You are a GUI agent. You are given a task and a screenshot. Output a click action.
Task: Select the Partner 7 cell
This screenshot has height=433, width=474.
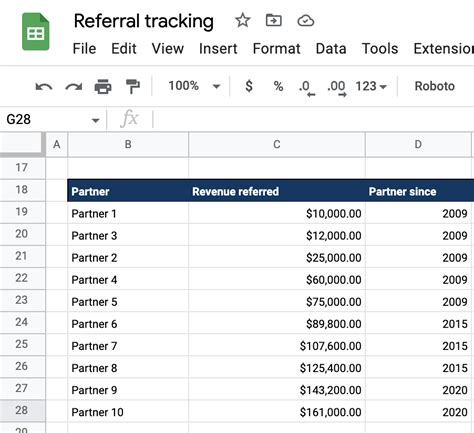(128, 346)
